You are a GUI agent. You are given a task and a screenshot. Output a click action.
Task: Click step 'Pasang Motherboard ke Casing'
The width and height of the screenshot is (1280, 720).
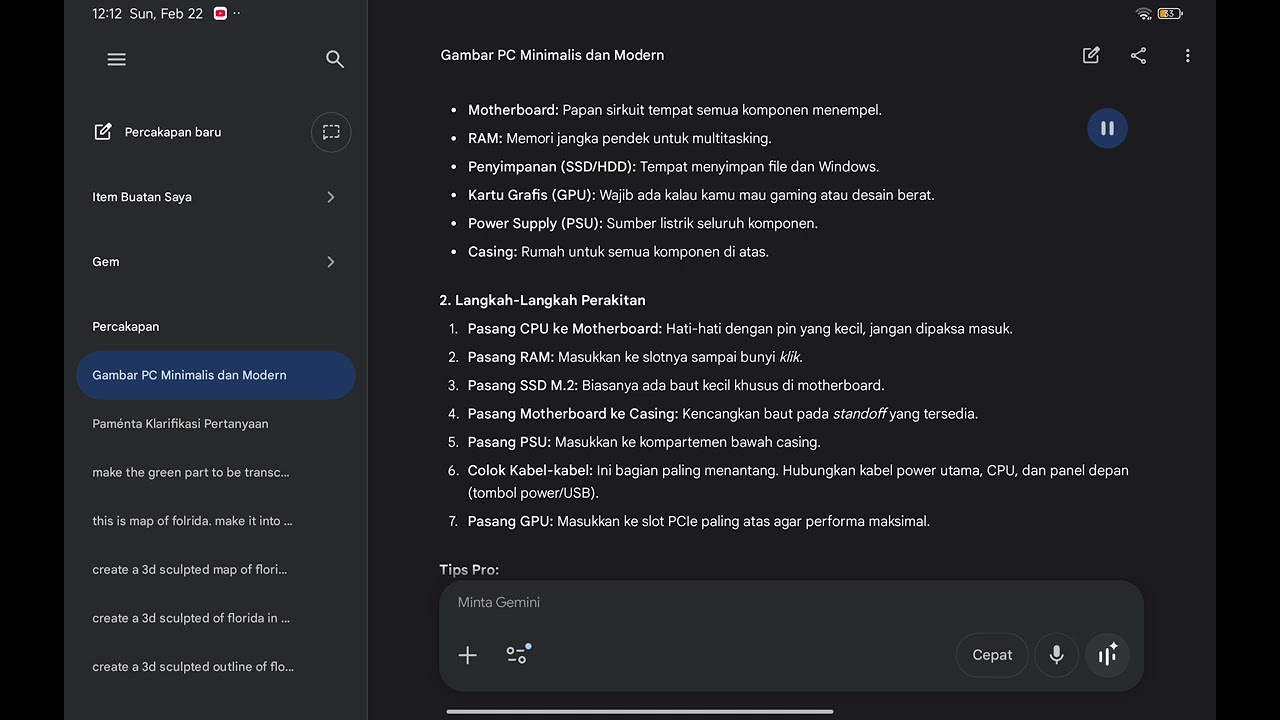[x=723, y=414]
